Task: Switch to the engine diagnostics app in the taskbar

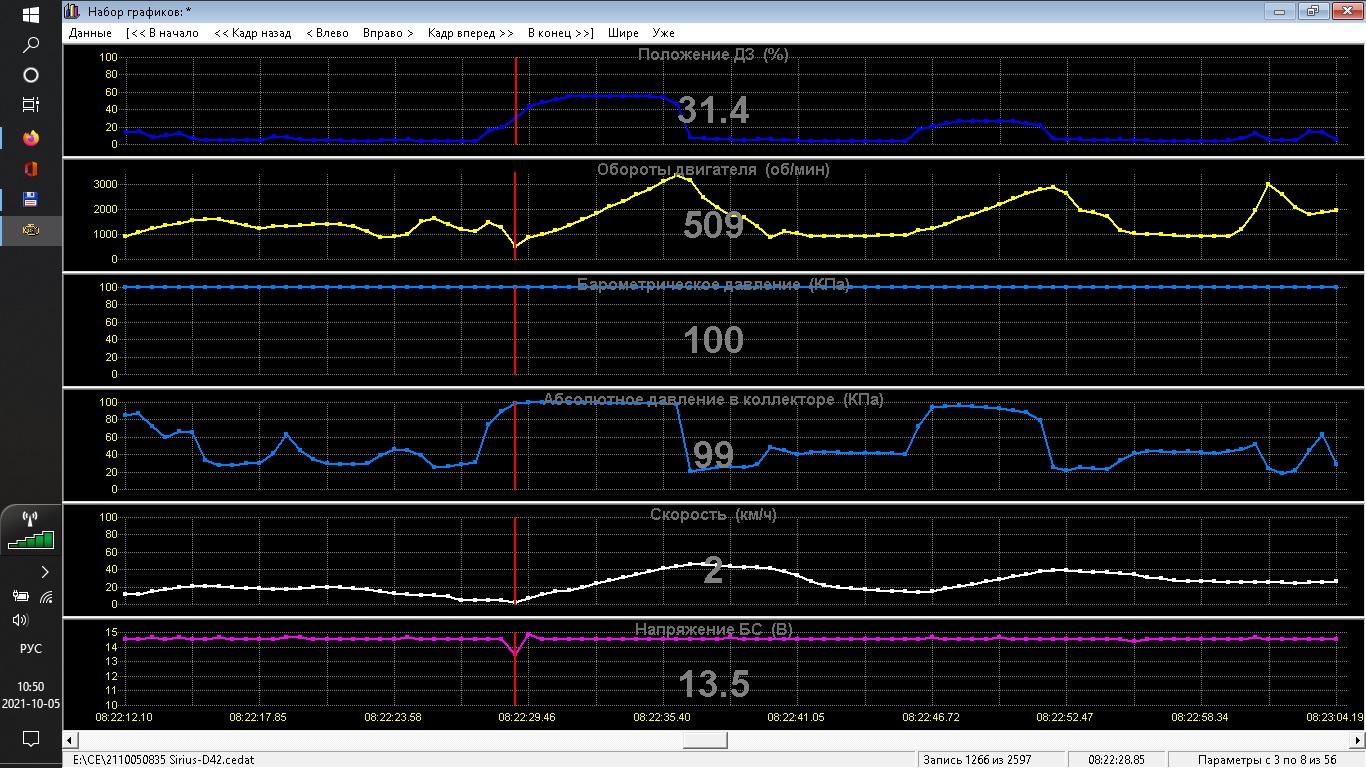Action: click(x=31, y=230)
